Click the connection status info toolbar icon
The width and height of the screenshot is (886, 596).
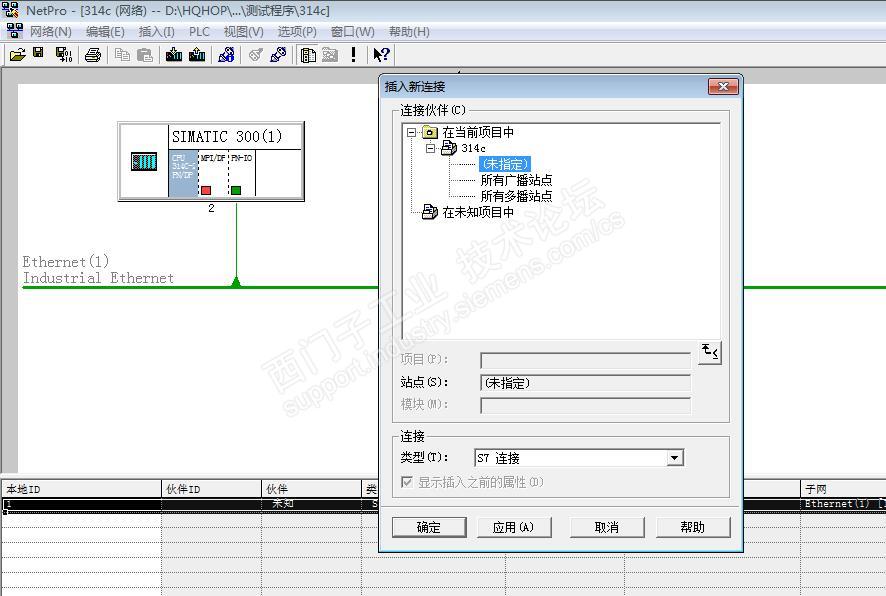[227, 55]
